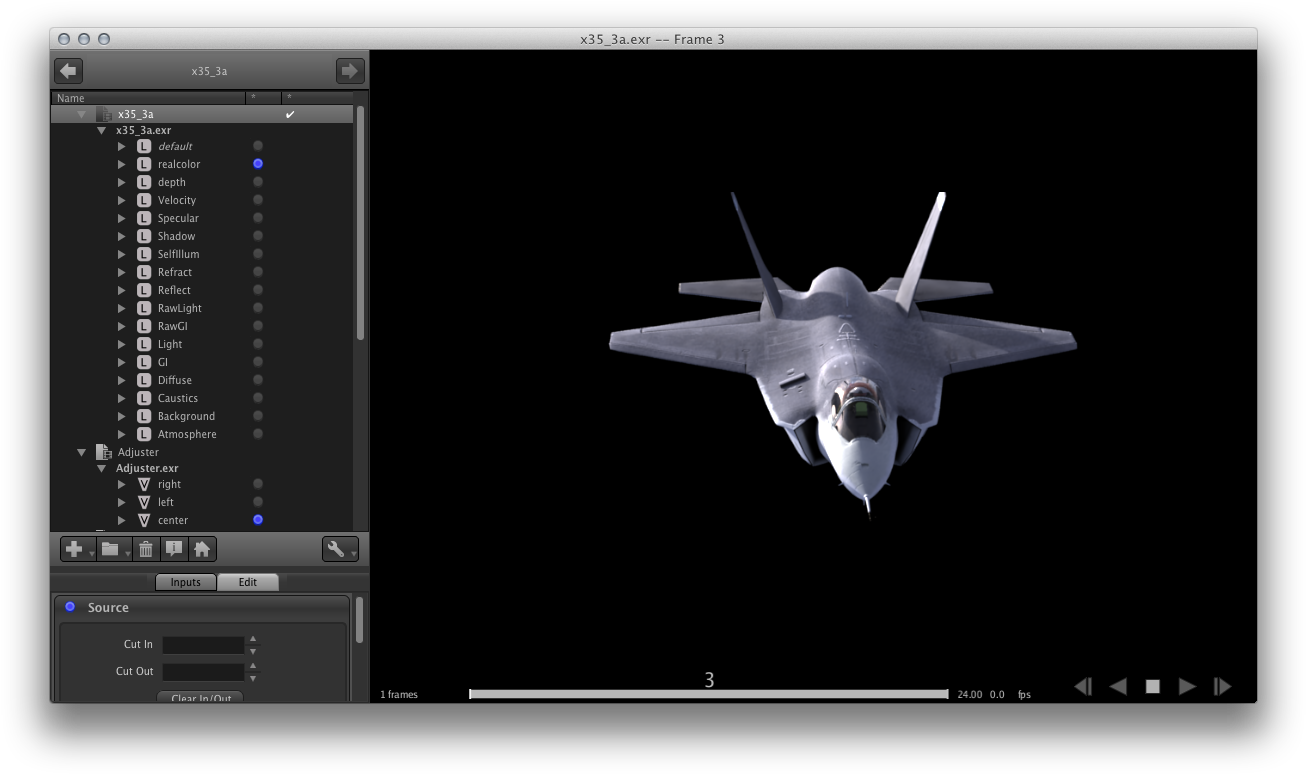This screenshot has width=1306, height=774.
Task: Click the 24.00 fps value
Action: 969,694
